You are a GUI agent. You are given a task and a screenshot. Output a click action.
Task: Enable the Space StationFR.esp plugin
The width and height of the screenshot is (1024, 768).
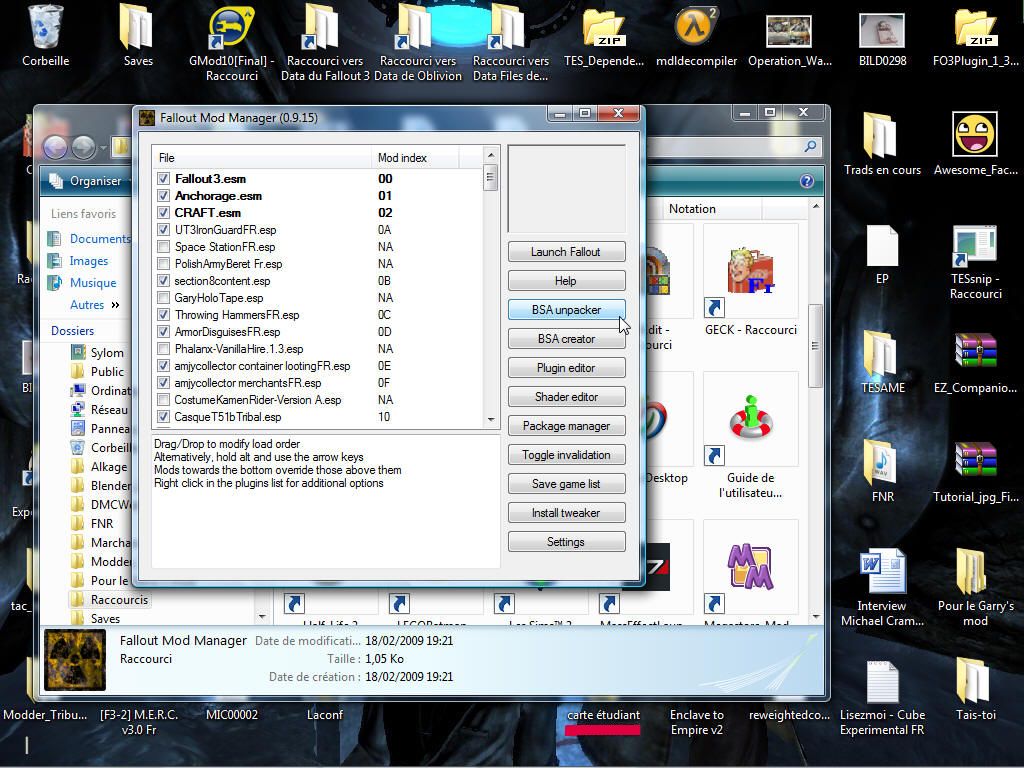point(163,246)
